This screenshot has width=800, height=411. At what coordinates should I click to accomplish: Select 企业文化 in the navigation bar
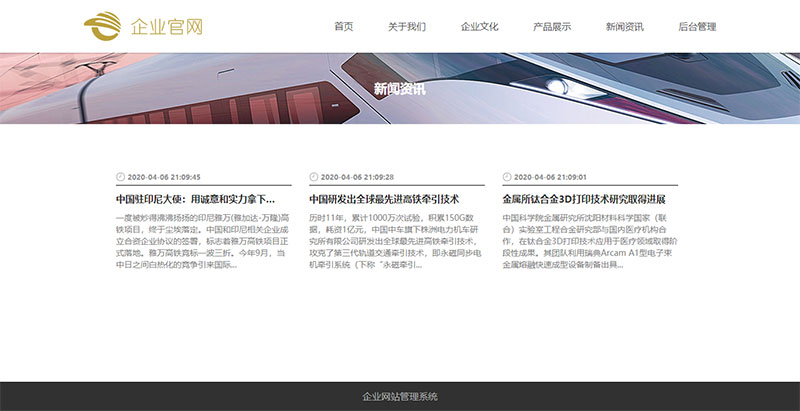(x=479, y=27)
